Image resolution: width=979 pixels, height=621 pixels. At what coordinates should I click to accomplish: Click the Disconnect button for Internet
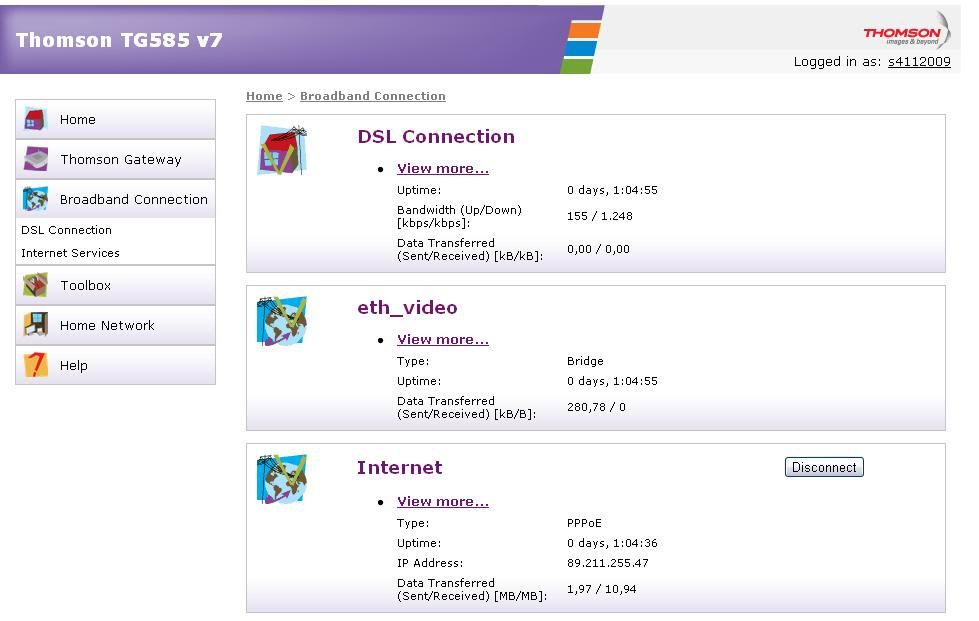[824, 467]
